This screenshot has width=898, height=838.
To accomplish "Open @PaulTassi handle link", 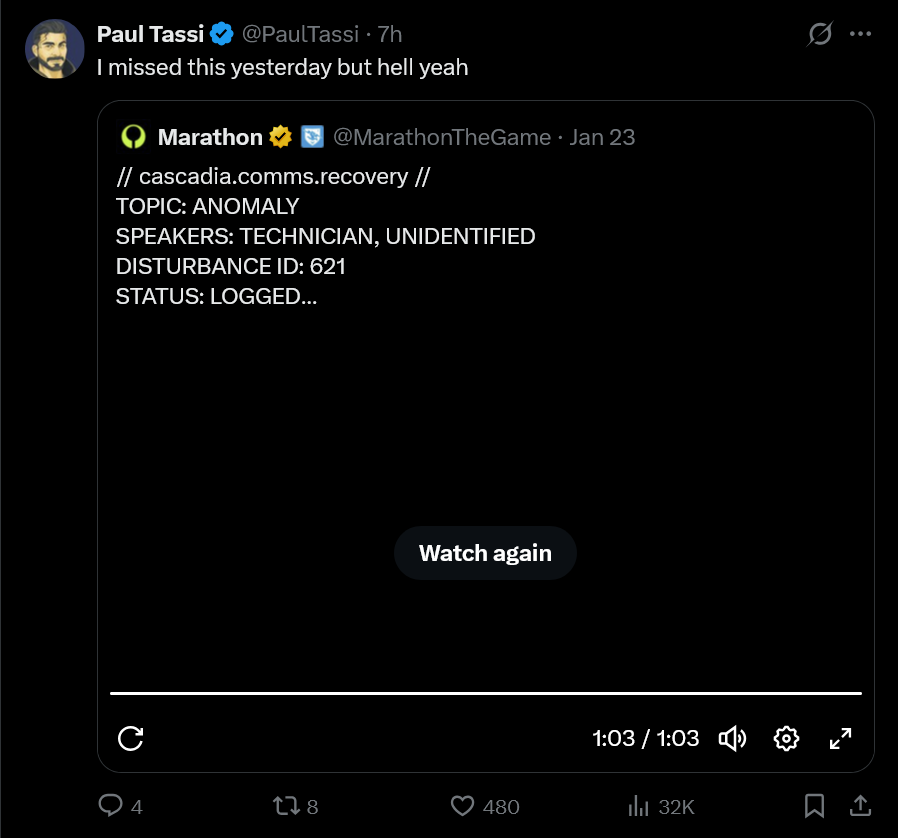I will pyautogui.click(x=300, y=34).
